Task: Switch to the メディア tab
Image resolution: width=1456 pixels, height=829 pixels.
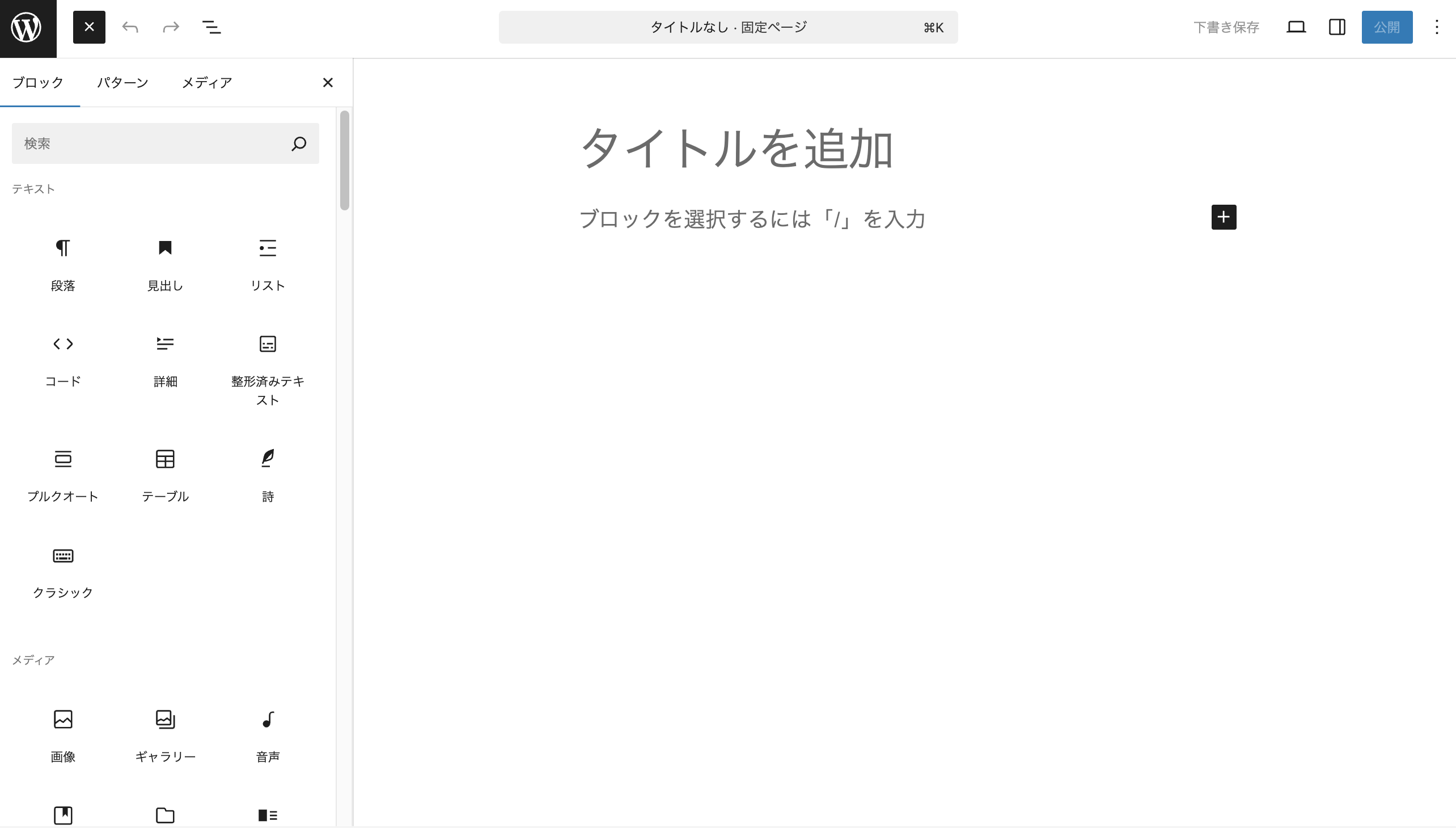Action: pyautogui.click(x=206, y=83)
